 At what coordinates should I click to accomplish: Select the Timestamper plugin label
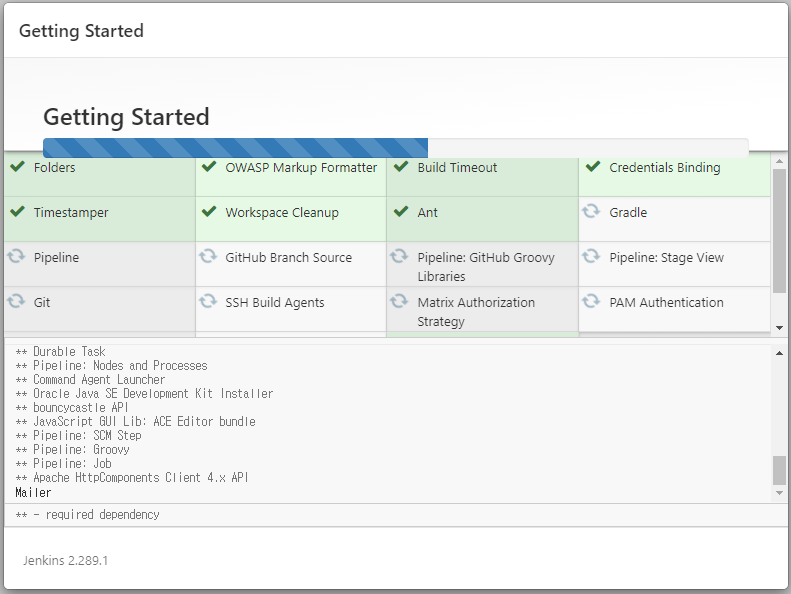71,213
